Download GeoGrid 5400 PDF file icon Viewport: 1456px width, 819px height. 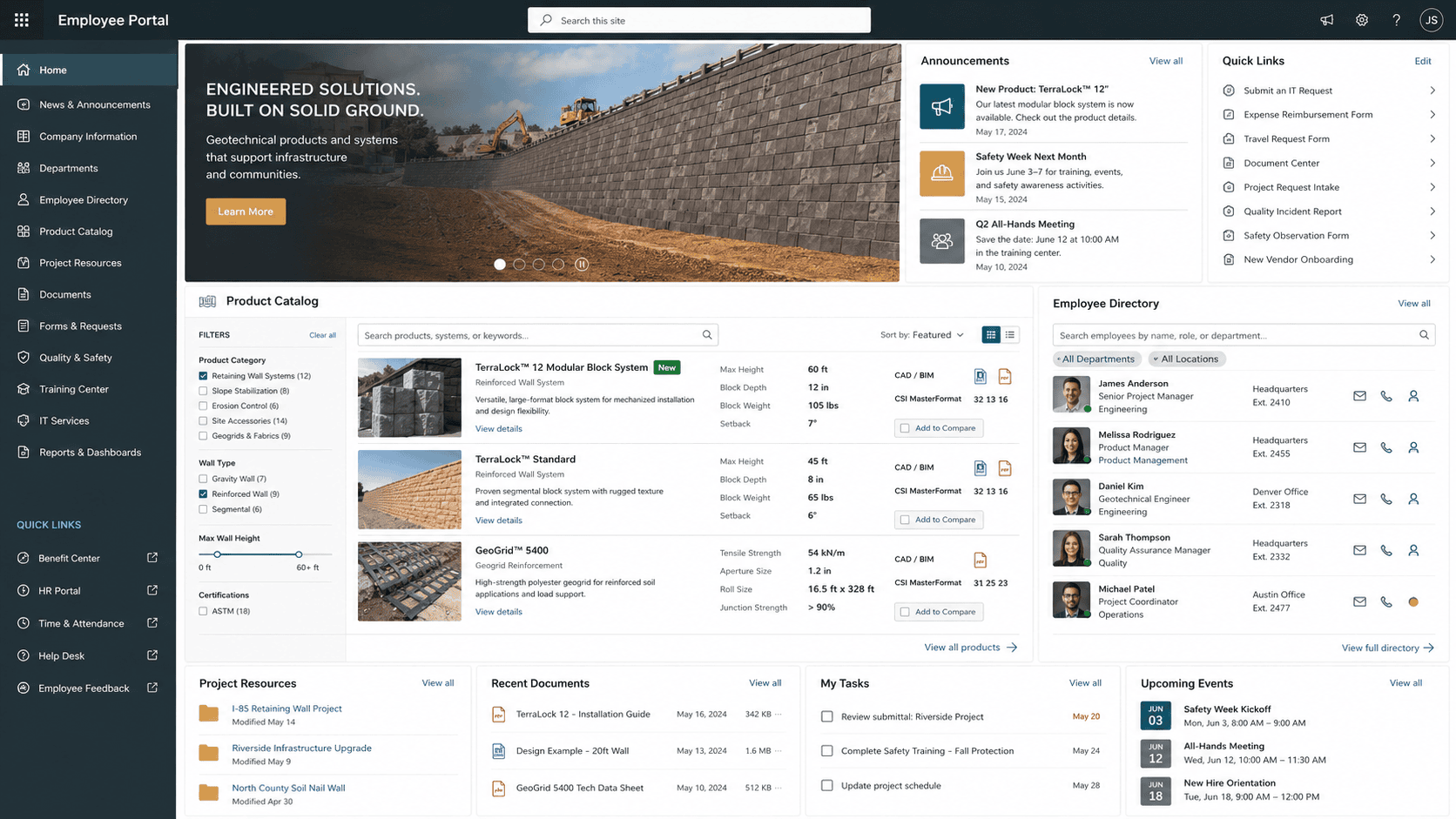tap(981, 560)
